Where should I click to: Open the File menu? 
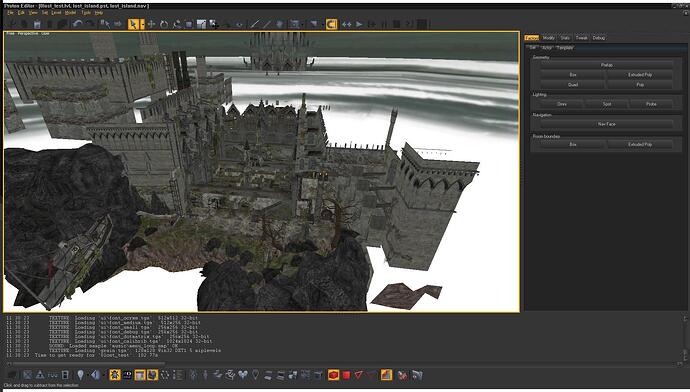[11, 13]
